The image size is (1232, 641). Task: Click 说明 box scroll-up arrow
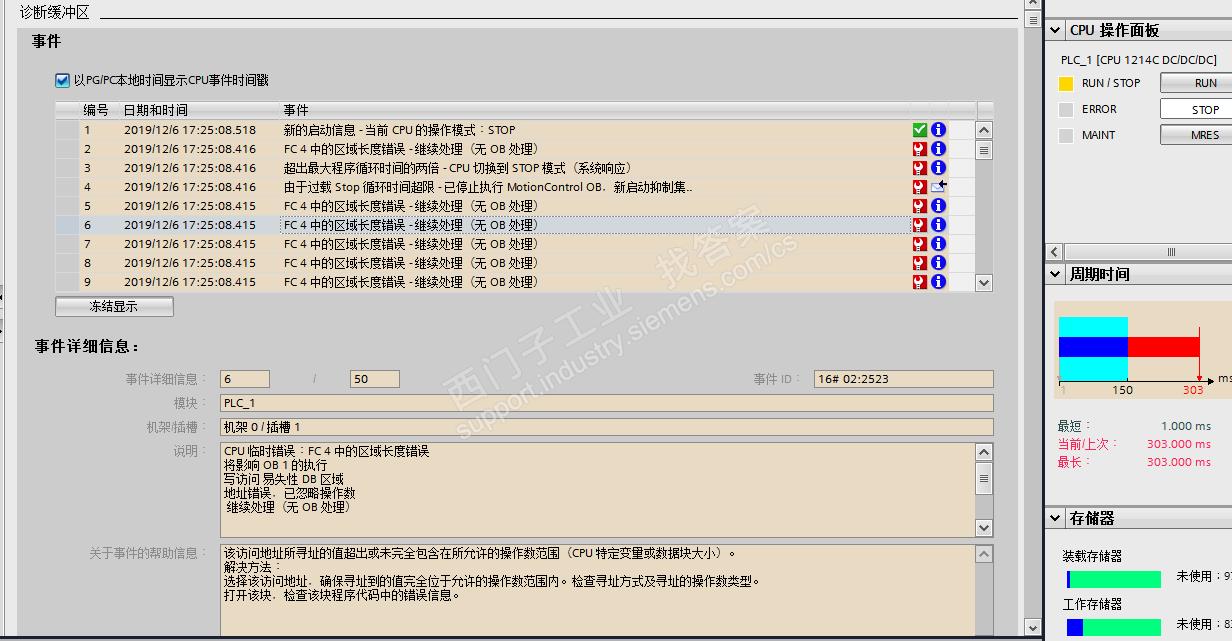(x=984, y=453)
